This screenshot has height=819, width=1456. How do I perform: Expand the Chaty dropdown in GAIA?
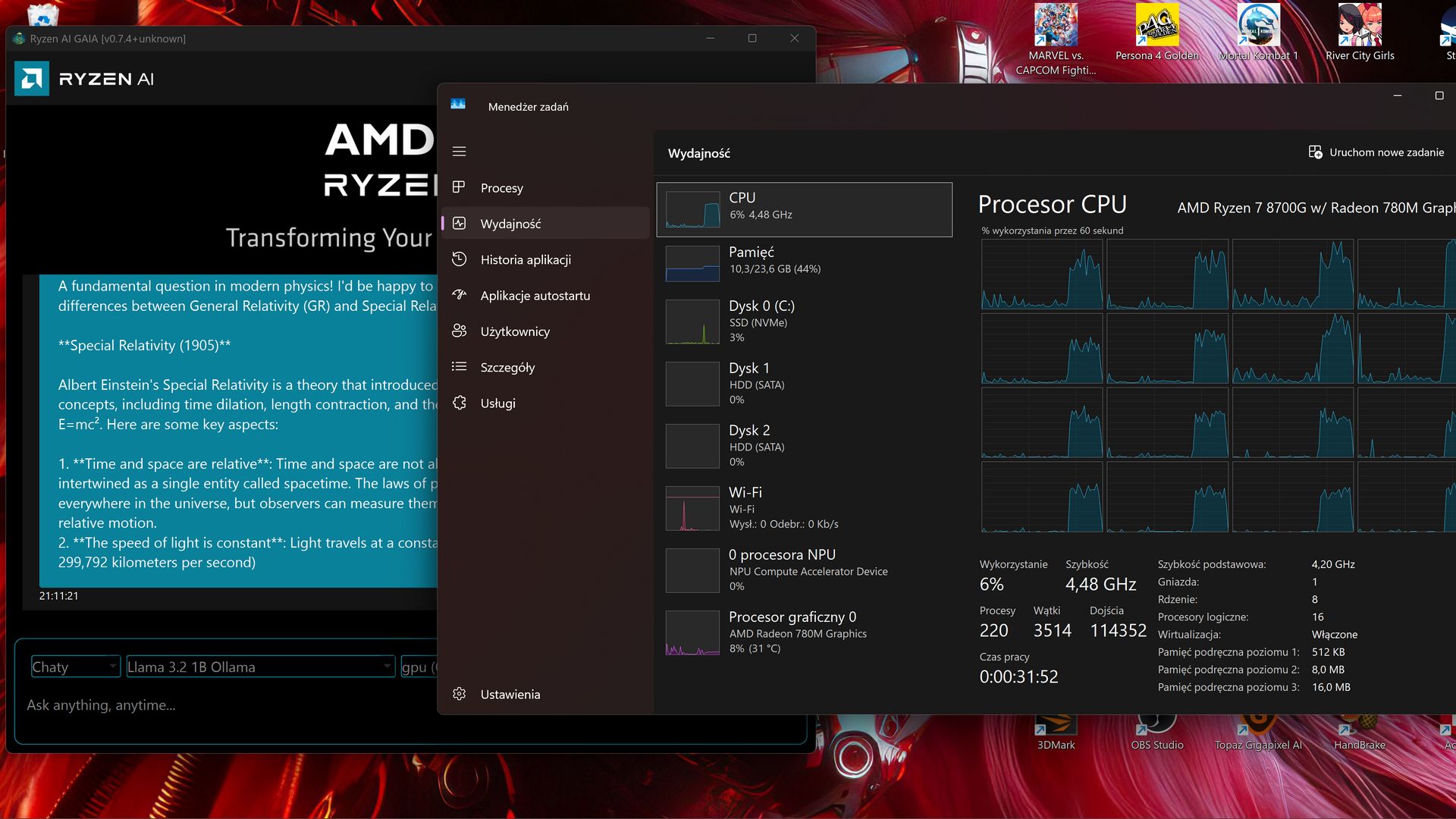pyautogui.click(x=75, y=667)
